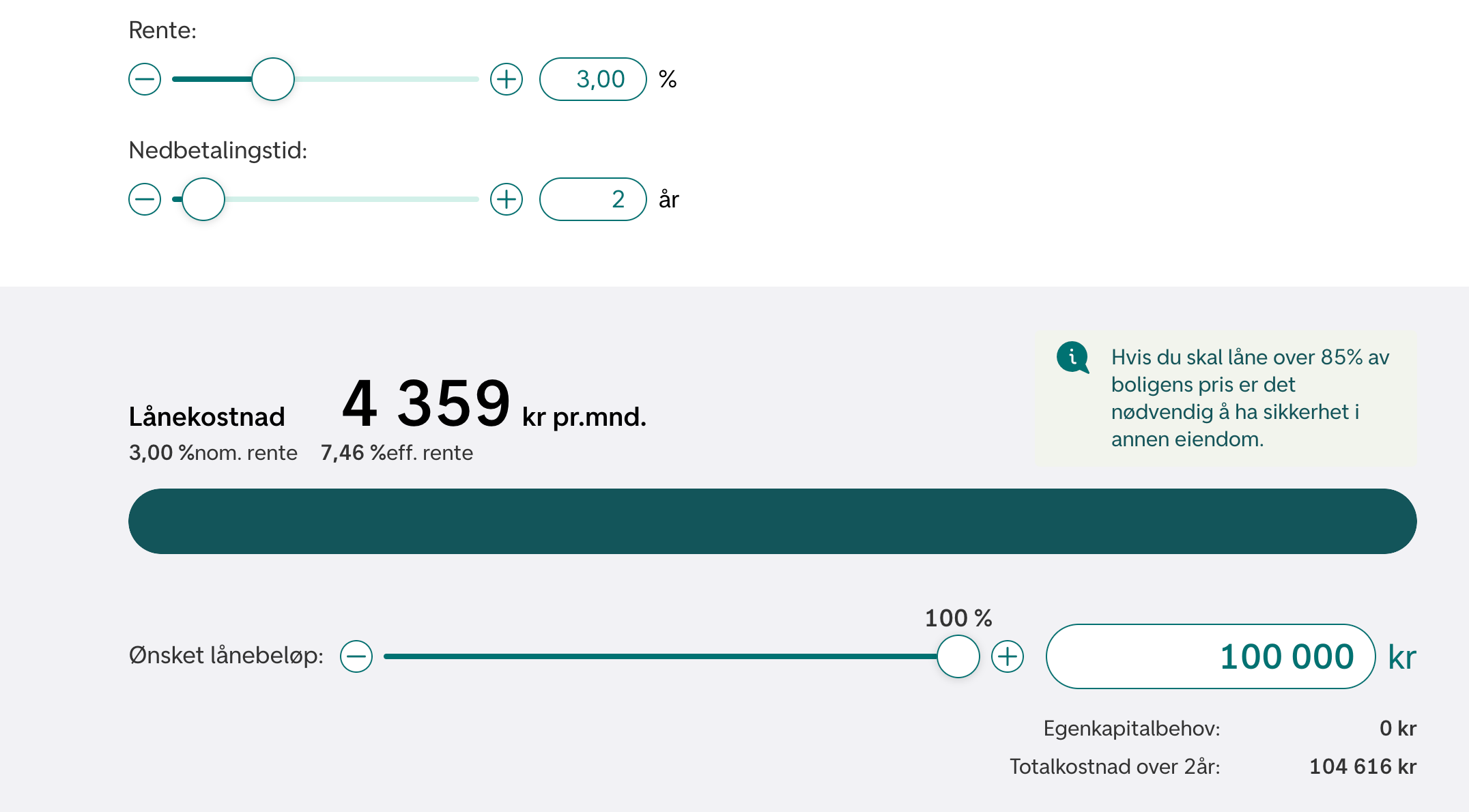Increase Rente with the plus icon
This screenshot has height=812, width=1469.
pos(507,79)
